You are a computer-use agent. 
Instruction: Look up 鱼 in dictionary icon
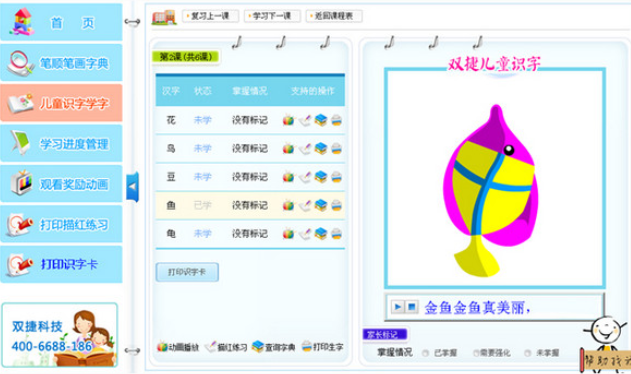[321, 205]
